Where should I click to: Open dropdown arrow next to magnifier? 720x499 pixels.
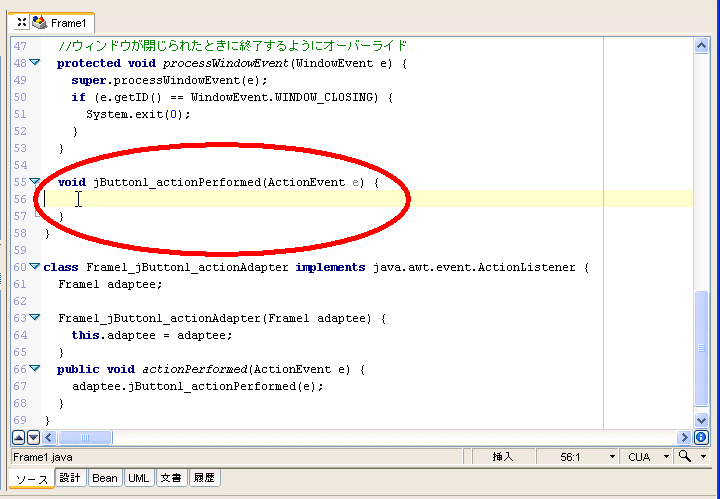tap(703, 457)
